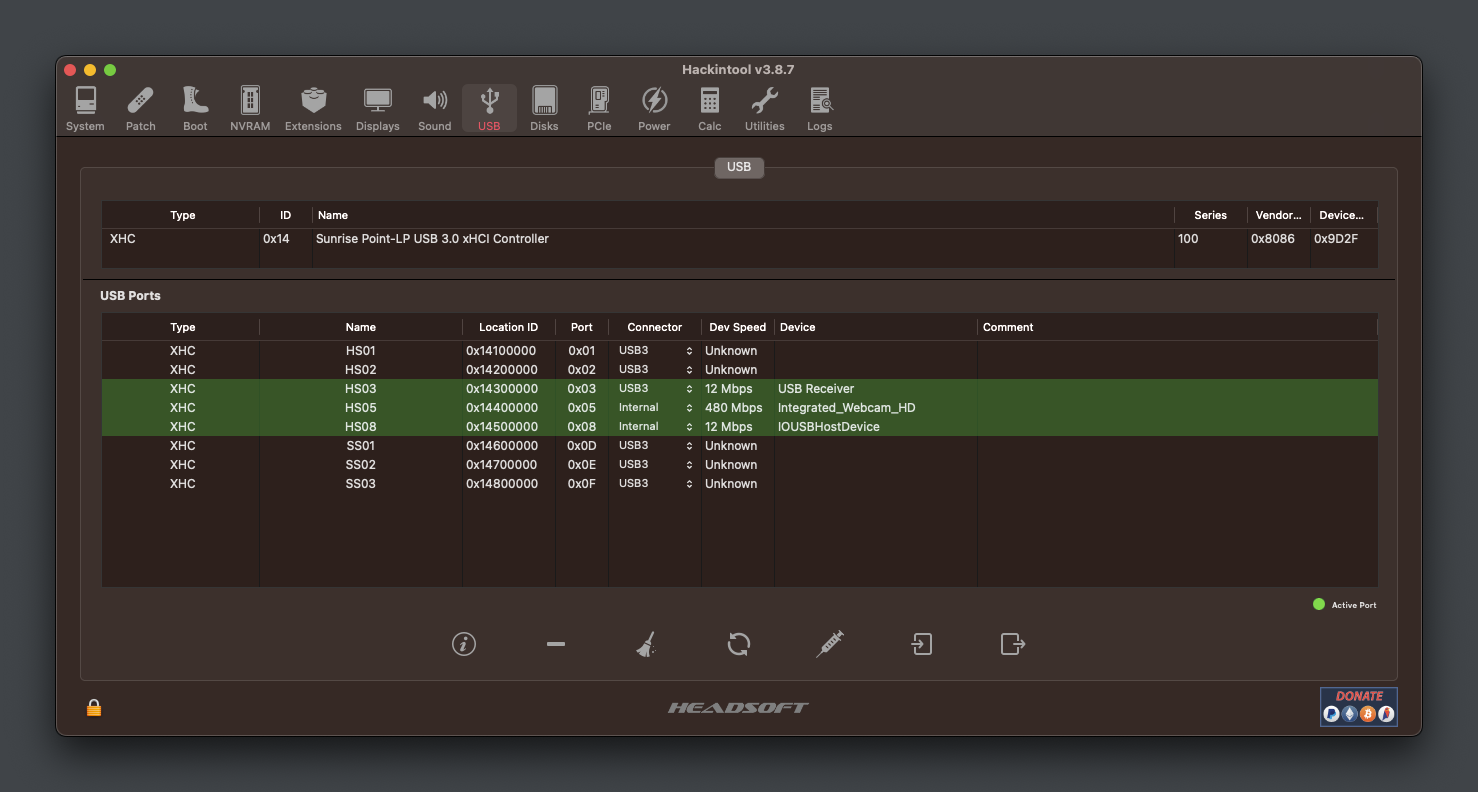
Task: Select the IOUSBHostDevice entry
Action: (x=828, y=427)
